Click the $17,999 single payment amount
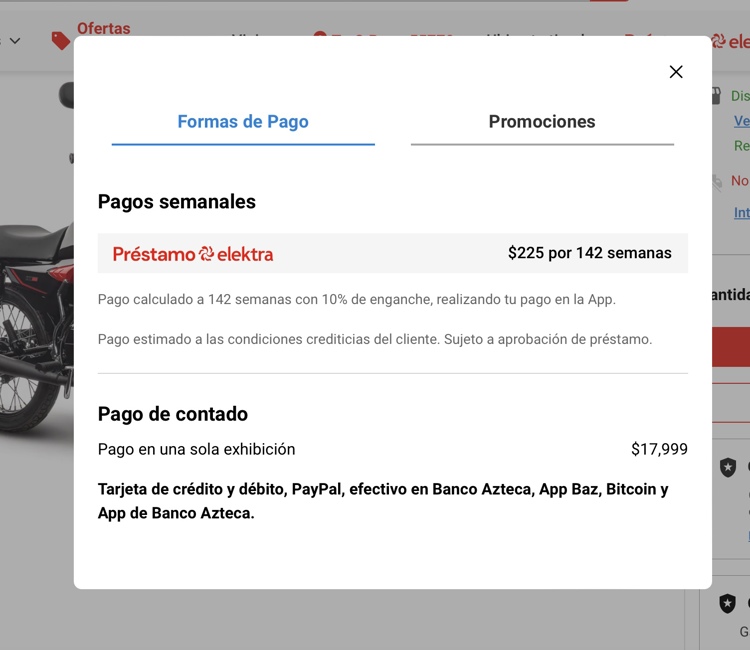Image resolution: width=750 pixels, height=650 pixels. [659, 450]
